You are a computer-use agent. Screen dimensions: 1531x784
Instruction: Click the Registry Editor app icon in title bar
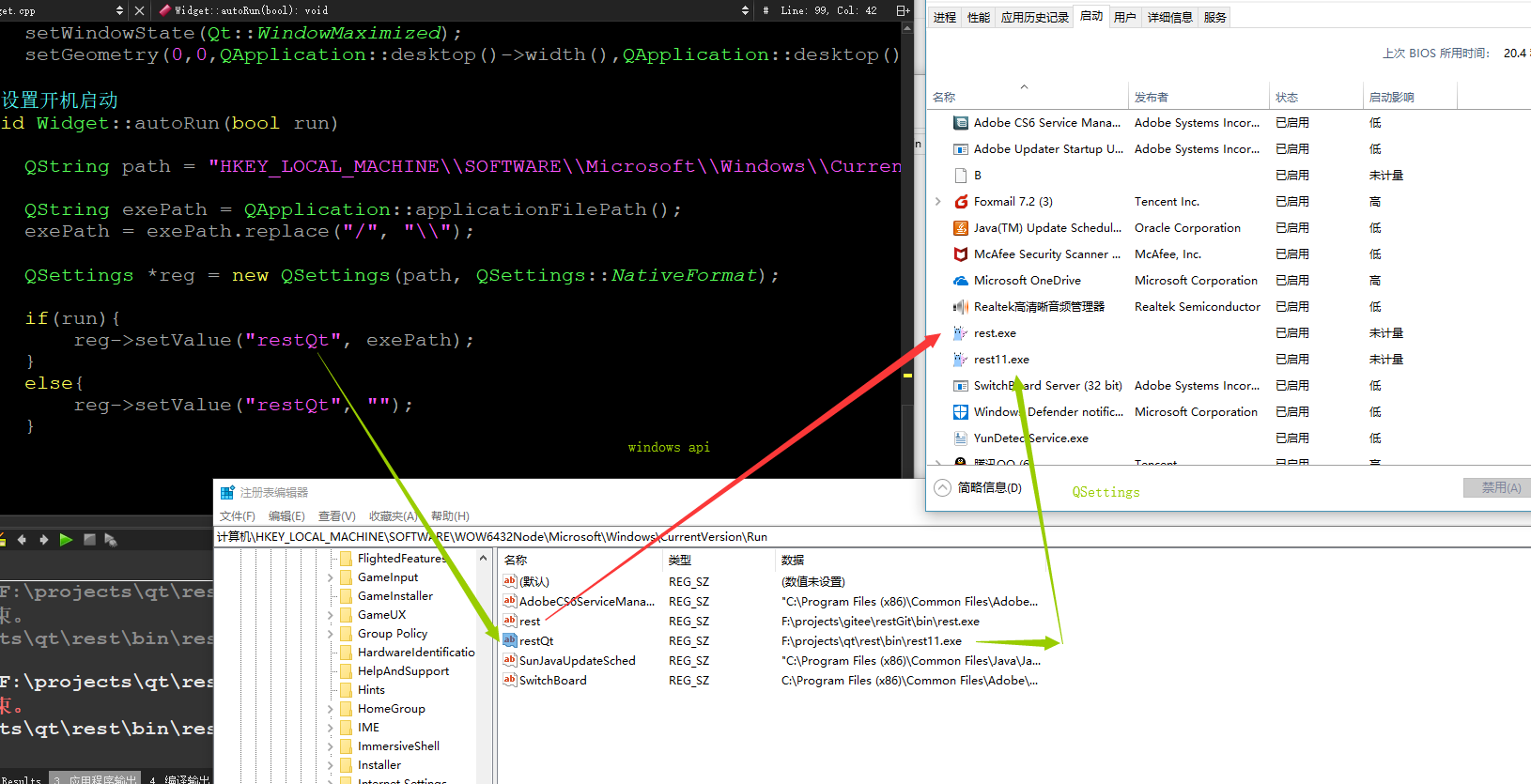[x=227, y=493]
